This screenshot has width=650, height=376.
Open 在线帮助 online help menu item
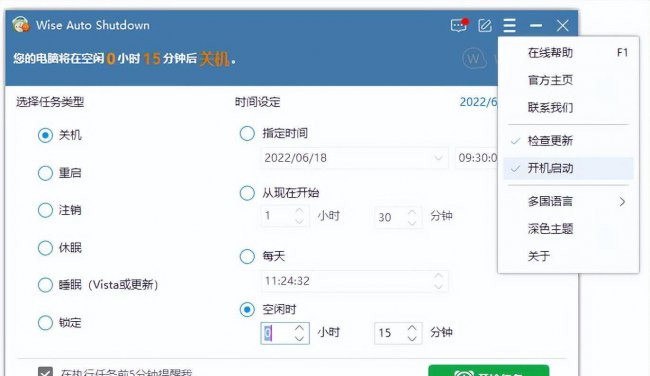pyautogui.click(x=568, y=53)
